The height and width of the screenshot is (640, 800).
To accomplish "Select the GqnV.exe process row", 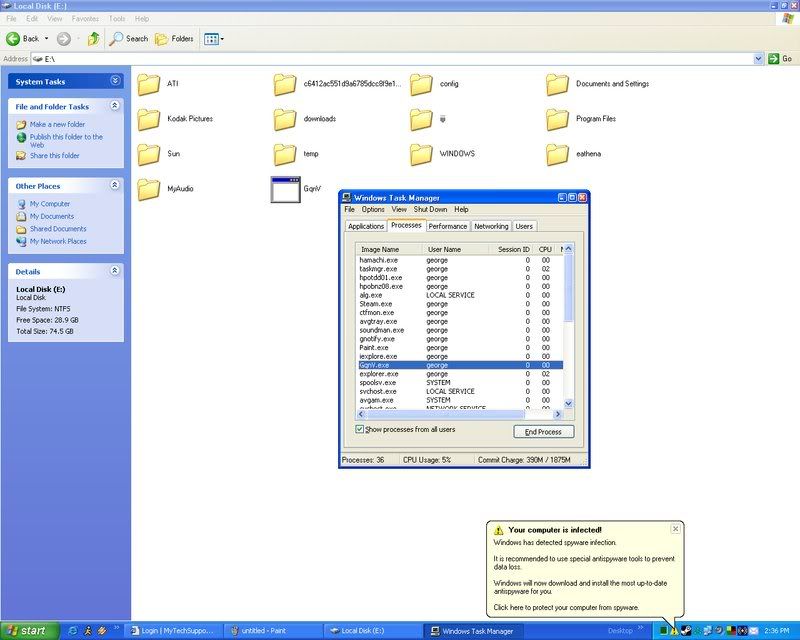I will [460, 365].
